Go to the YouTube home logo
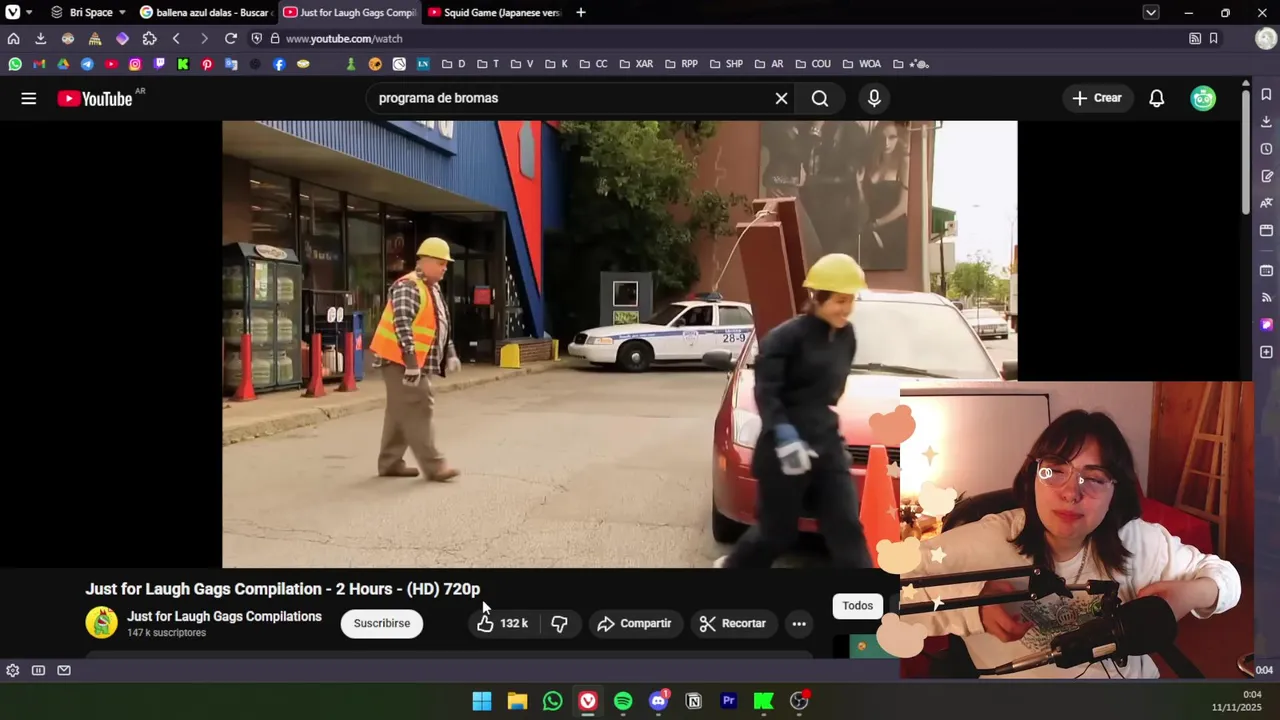The width and height of the screenshot is (1280, 720). coord(95,98)
